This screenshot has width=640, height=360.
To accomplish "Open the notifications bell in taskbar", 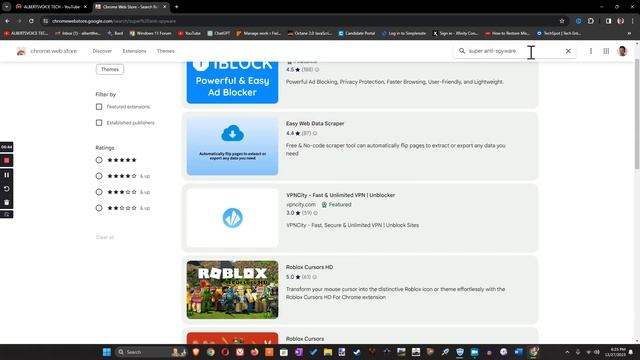I will point(631,352).
